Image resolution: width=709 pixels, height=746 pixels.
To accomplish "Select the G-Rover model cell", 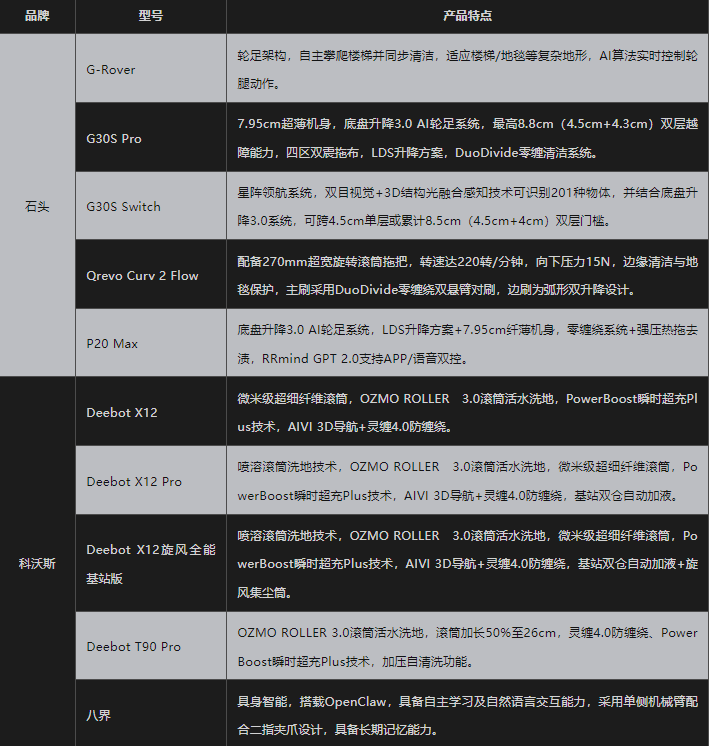I will (x=111, y=70).
